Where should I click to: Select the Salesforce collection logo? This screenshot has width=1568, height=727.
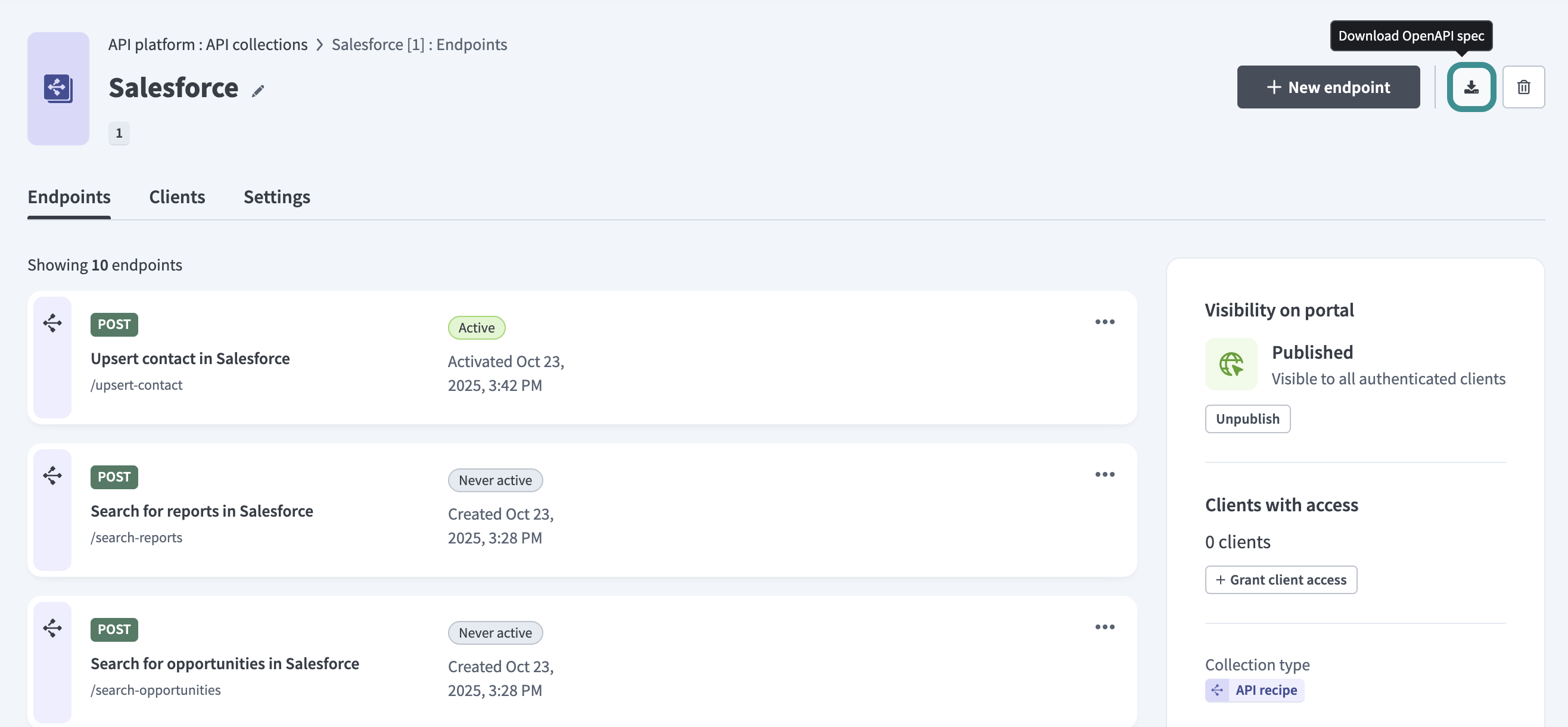pos(58,88)
